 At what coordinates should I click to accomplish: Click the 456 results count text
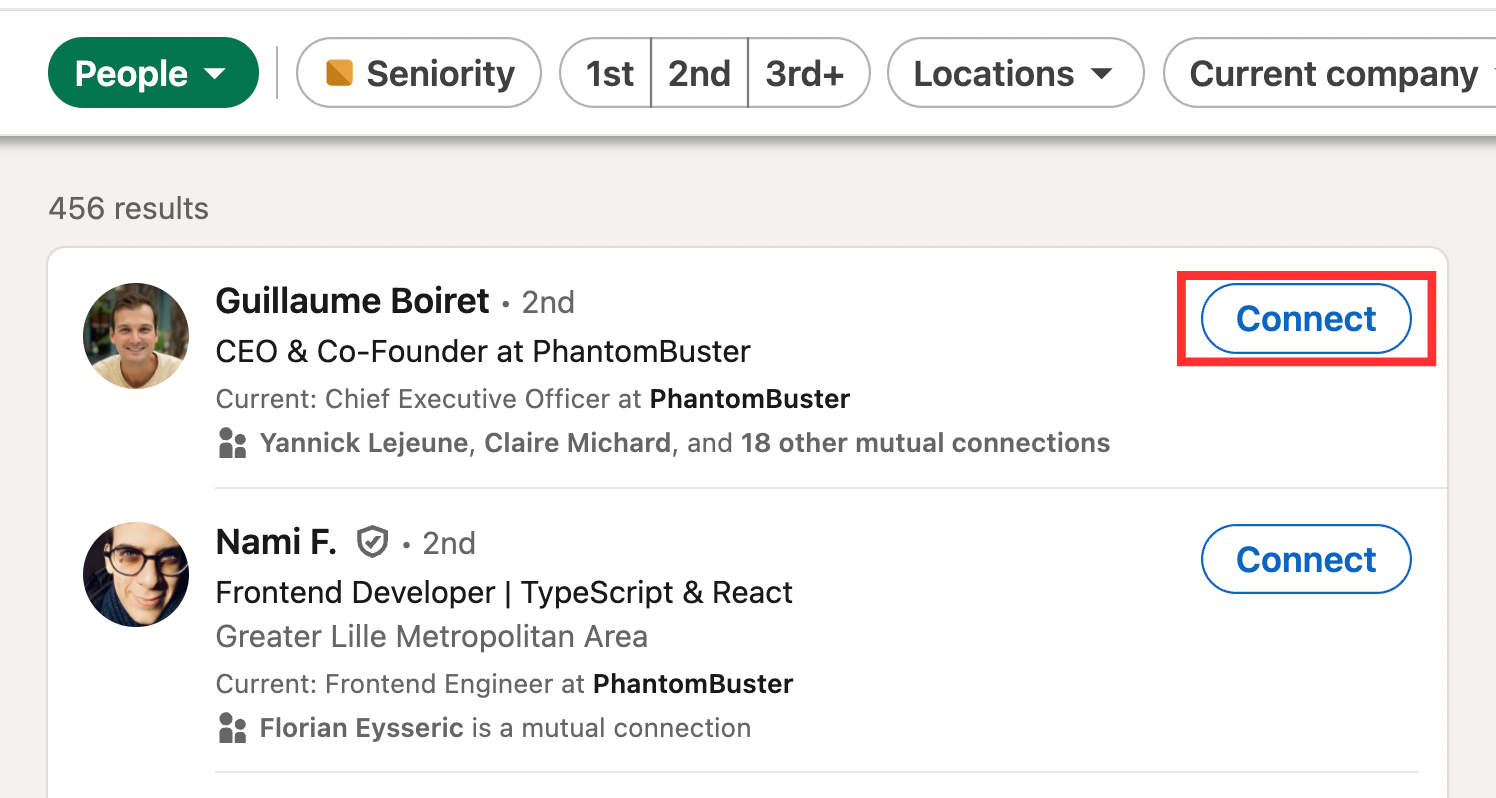129,208
